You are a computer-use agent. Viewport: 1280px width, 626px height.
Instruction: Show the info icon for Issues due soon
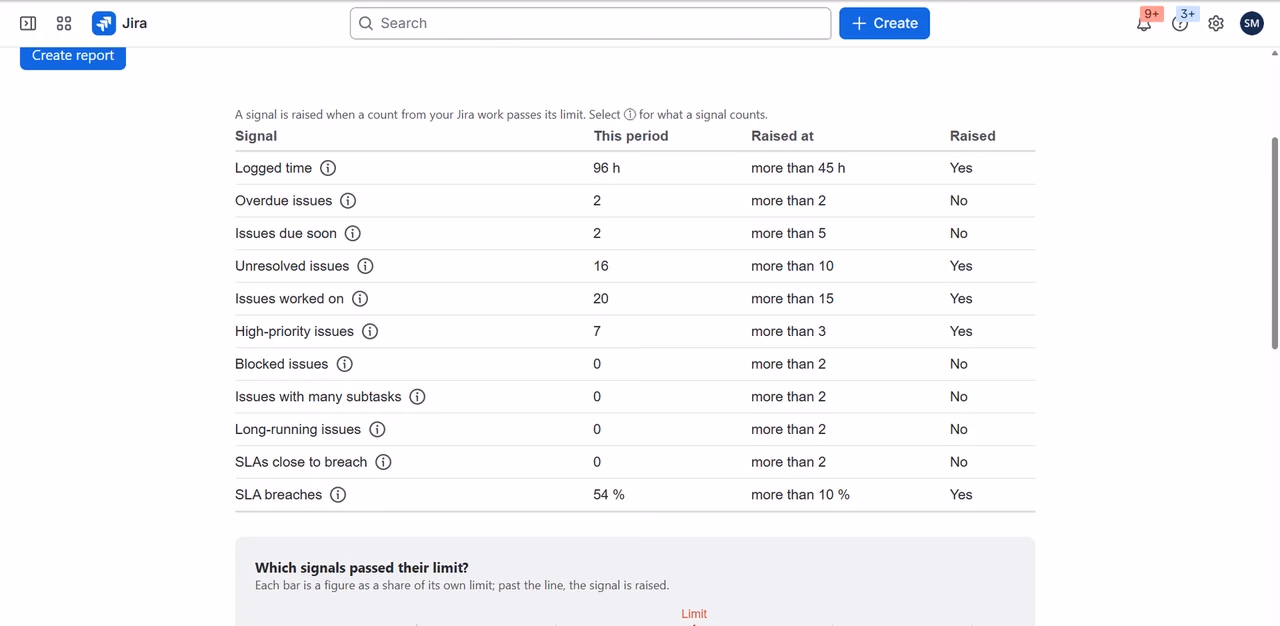point(353,233)
